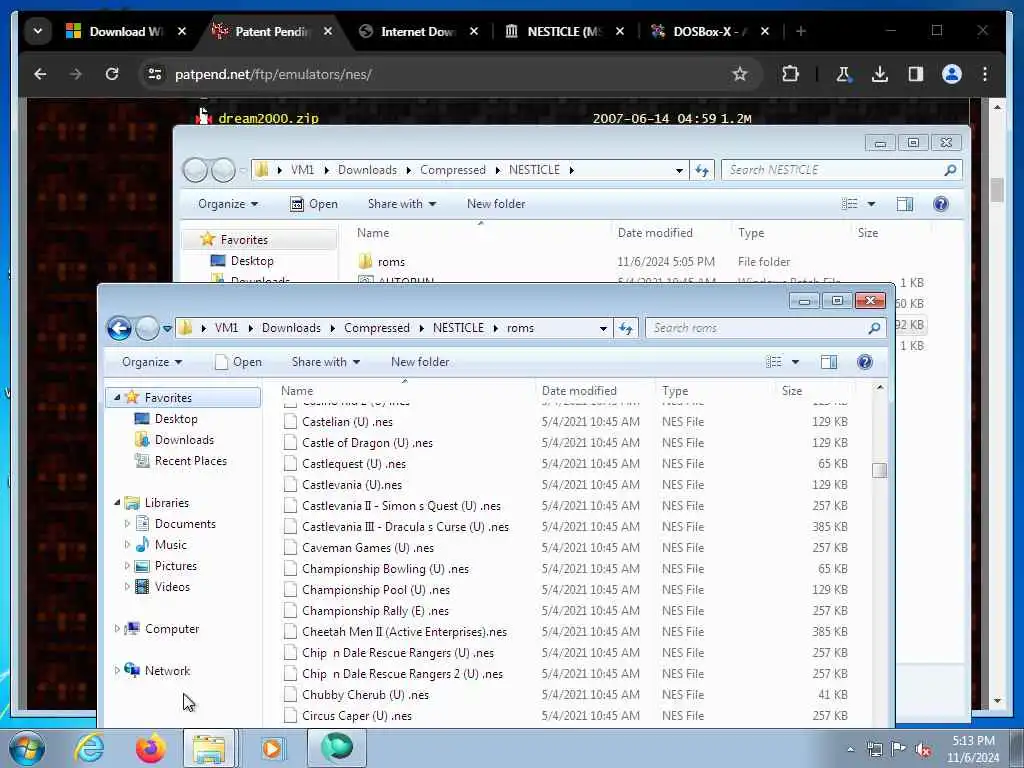Click the back arrow in roms Explorer window
The image size is (1024, 768).
(120, 328)
